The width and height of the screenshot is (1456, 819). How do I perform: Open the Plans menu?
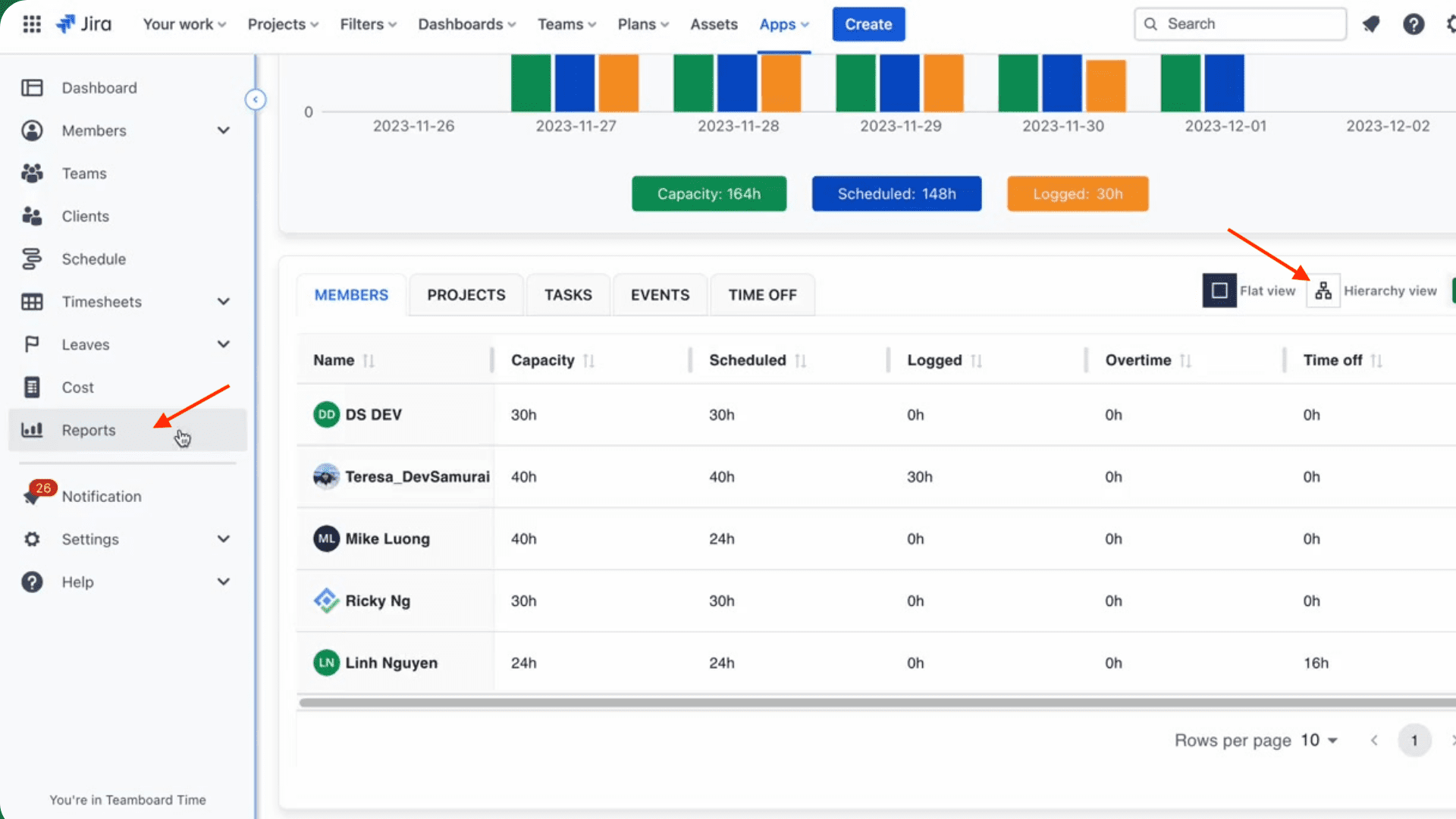[642, 24]
